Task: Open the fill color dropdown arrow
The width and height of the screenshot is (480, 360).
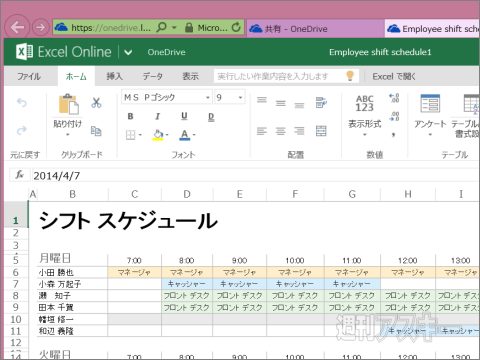Action: tap(167, 135)
